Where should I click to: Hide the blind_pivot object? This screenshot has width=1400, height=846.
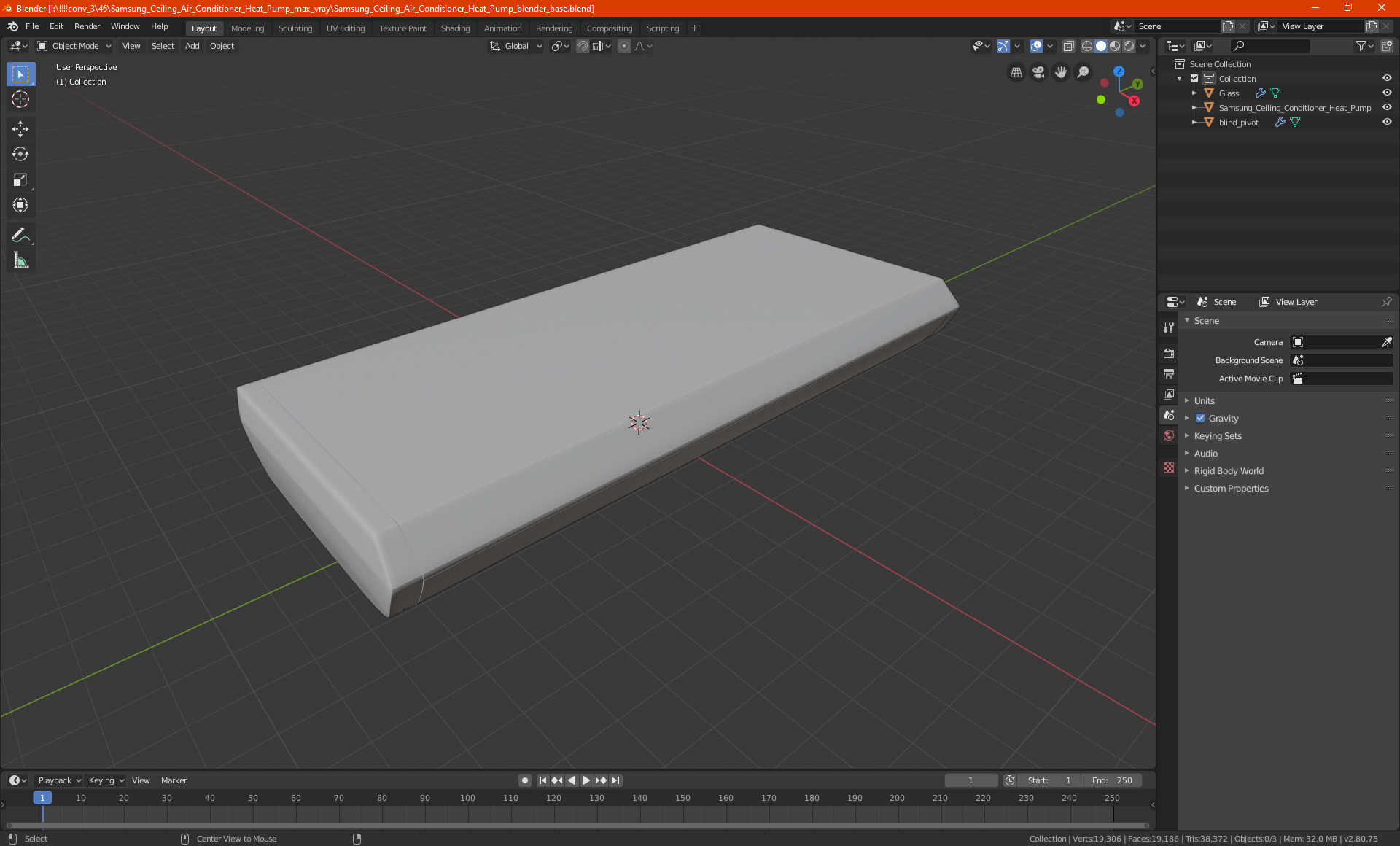(1387, 123)
